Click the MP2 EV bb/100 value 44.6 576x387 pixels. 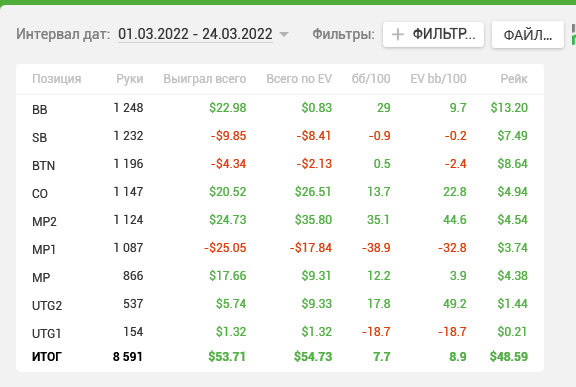tap(455, 220)
